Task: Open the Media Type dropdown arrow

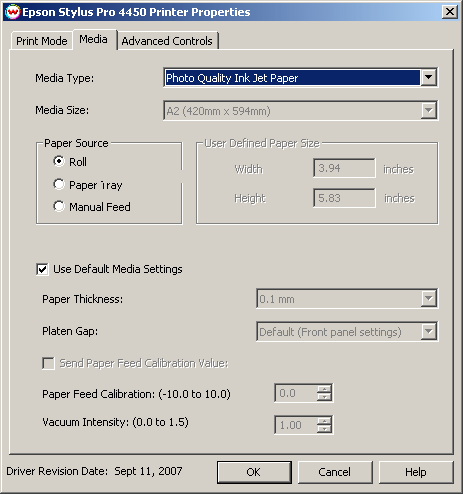Action: 428,77
